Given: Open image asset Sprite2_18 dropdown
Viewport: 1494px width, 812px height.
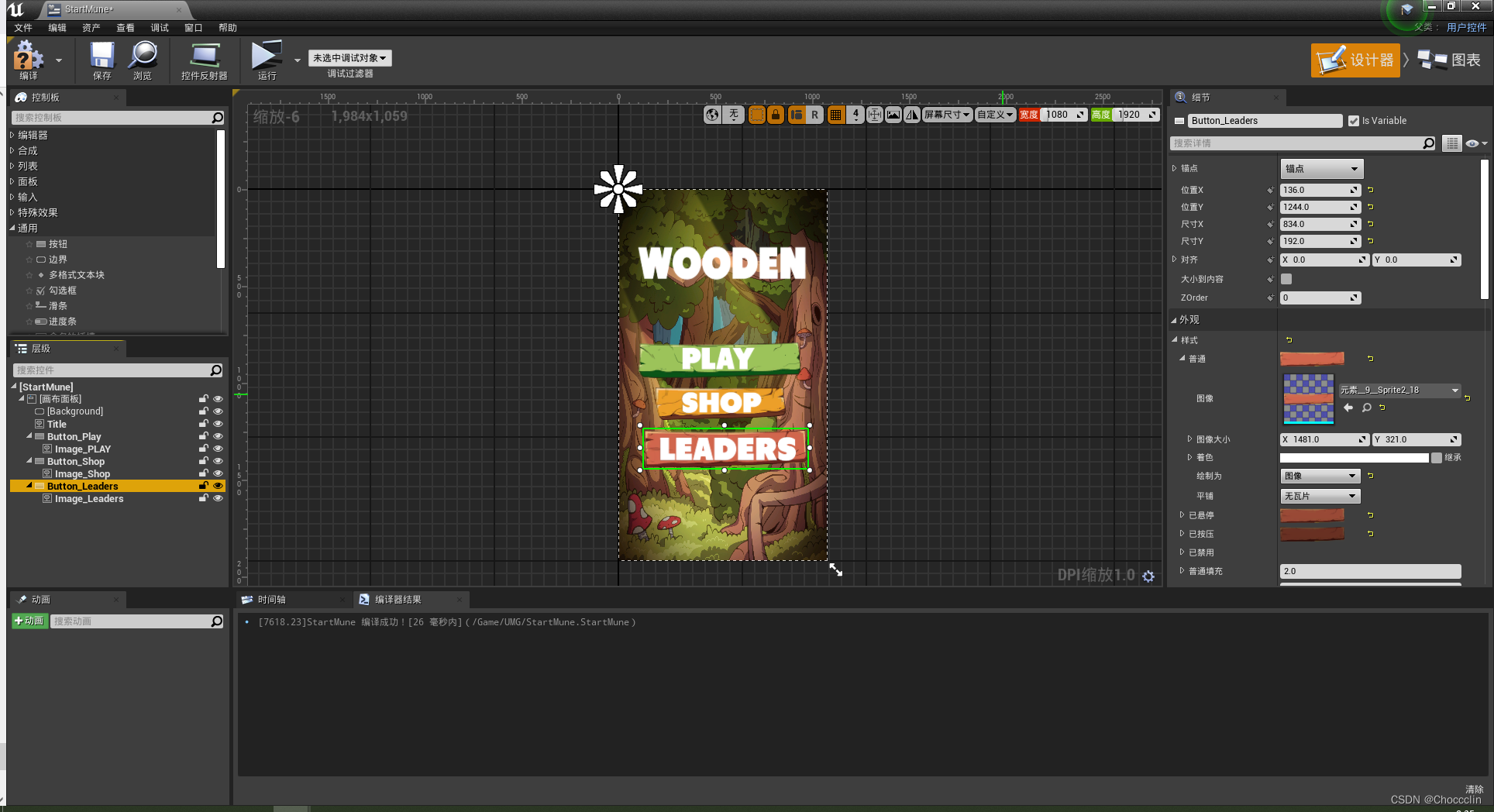Looking at the screenshot, I should point(1399,391).
